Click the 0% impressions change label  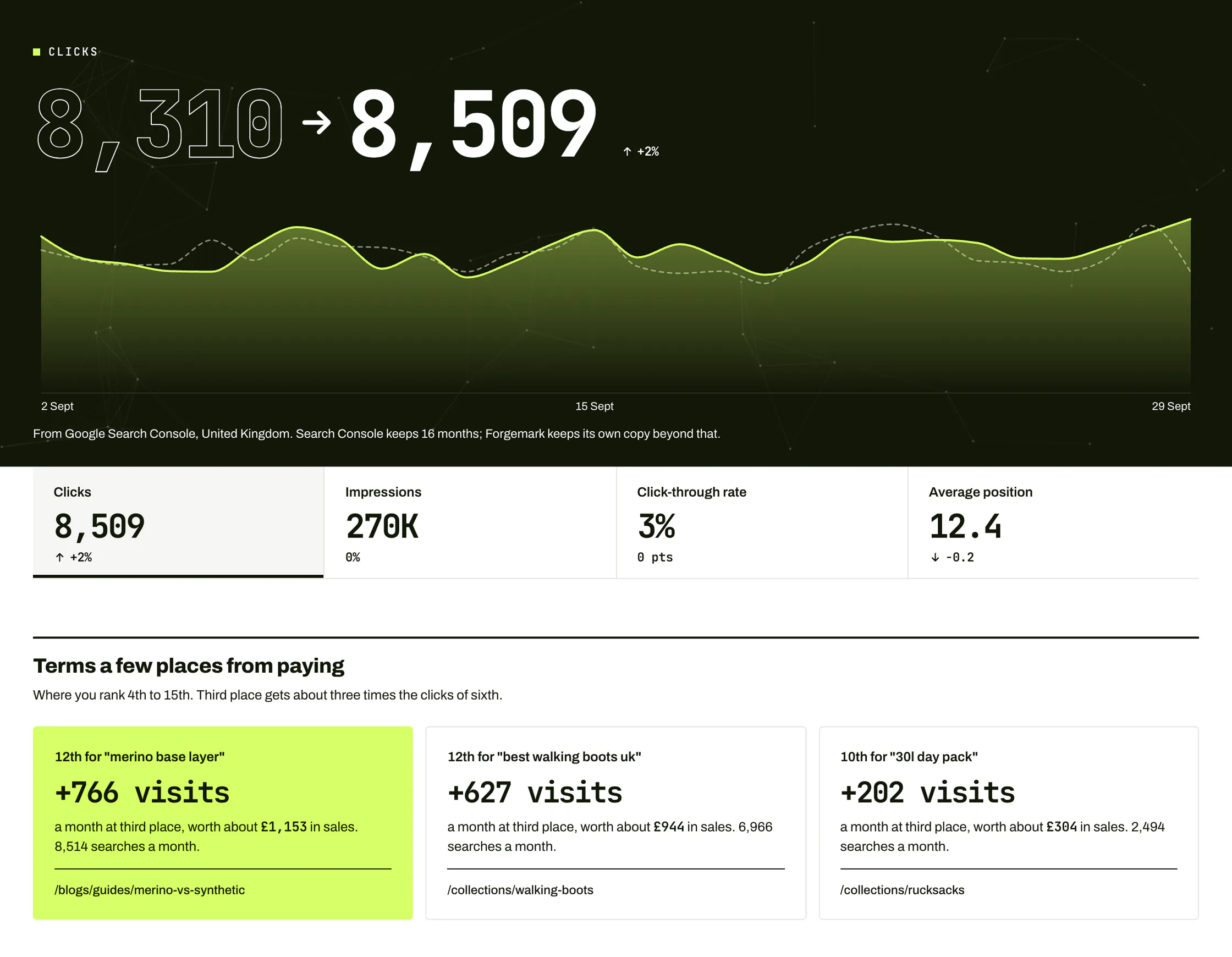(x=353, y=558)
